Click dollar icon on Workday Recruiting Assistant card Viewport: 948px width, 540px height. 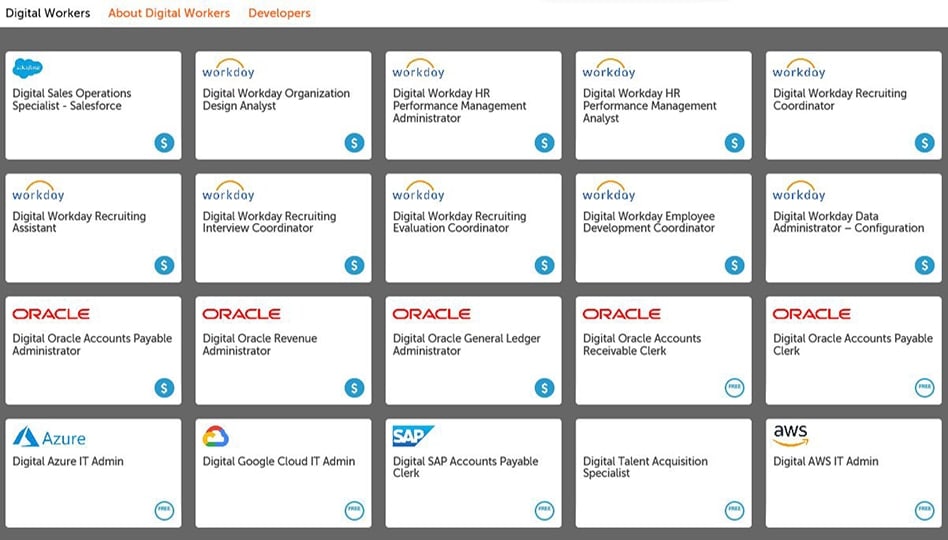[x=164, y=265]
